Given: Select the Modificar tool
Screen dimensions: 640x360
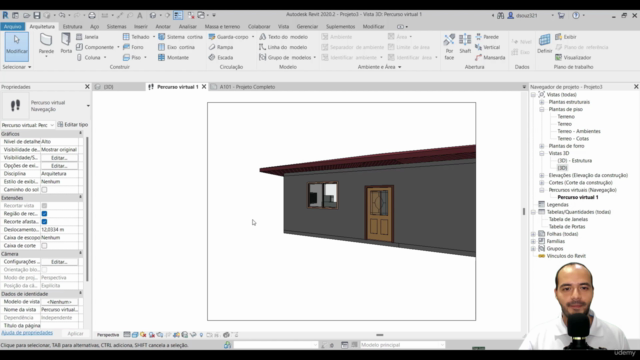Looking at the screenshot, I should tap(16, 47).
